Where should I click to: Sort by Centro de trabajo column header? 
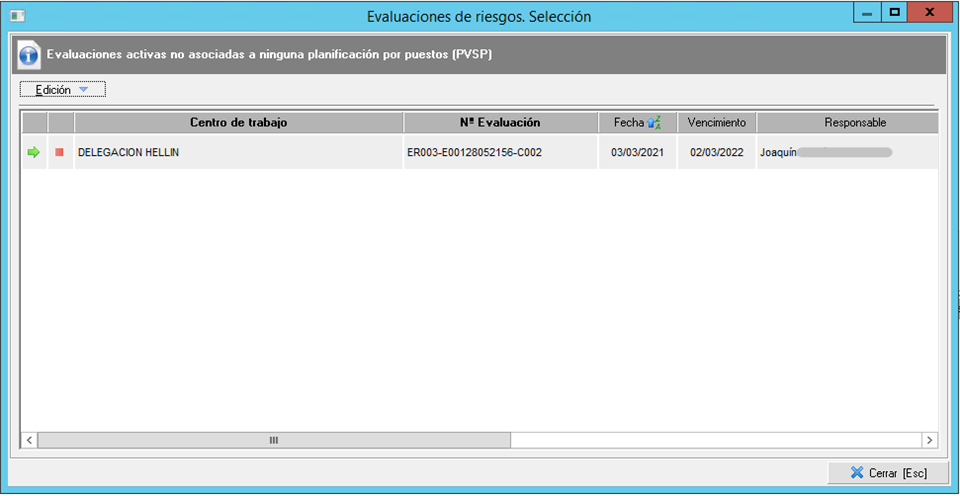[x=238, y=123]
